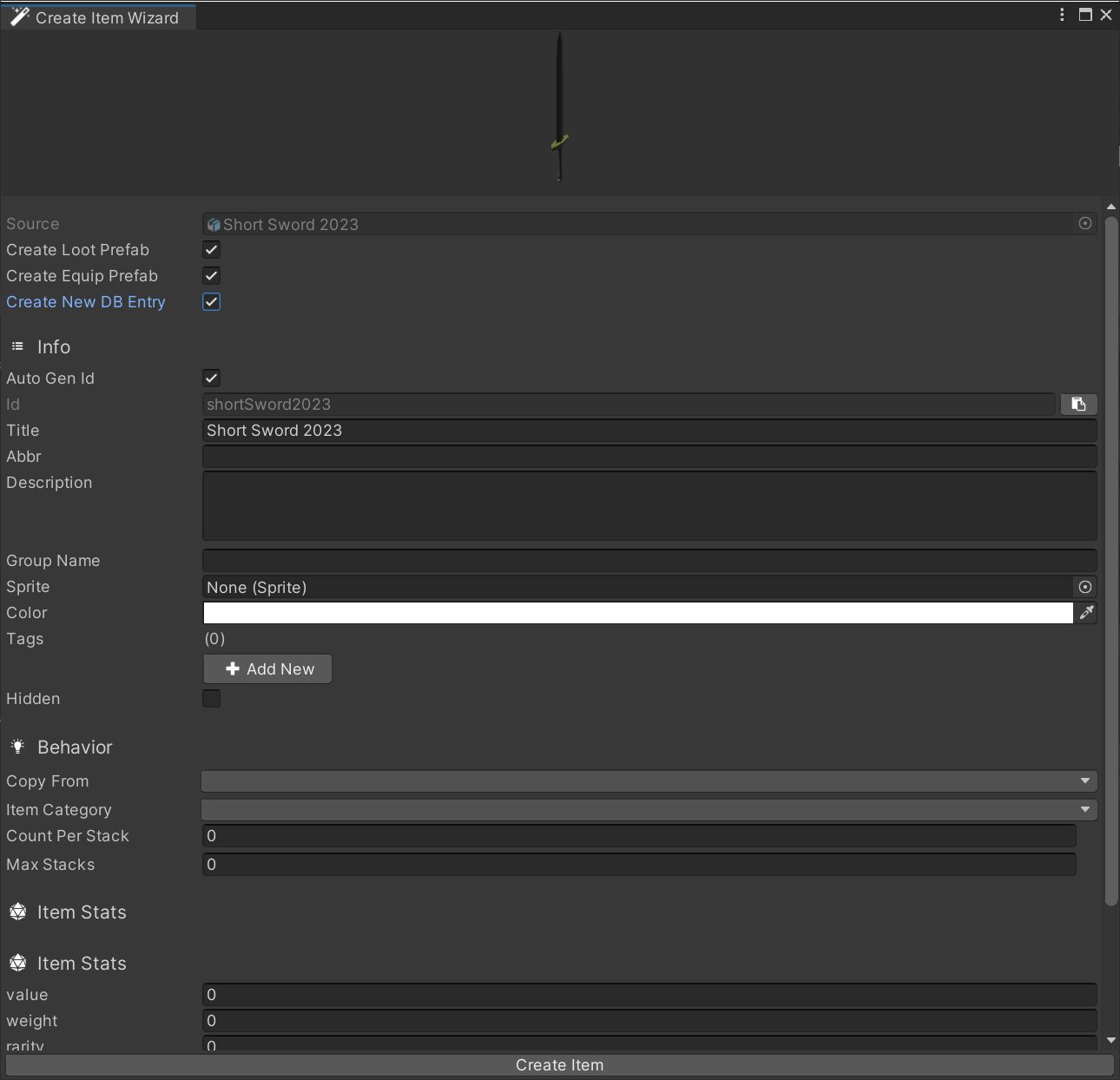Open the Copy From dropdown
The height and width of the screenshot is (1080, 1120).
[x=649, y=781]
